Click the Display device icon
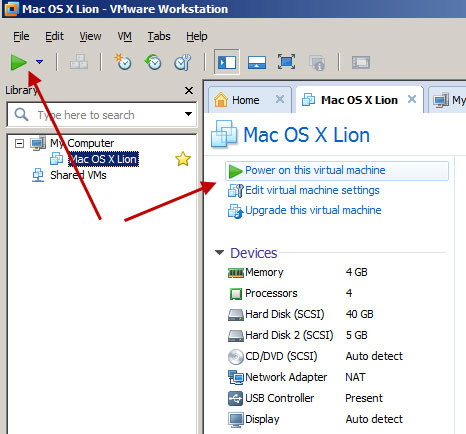Image resolution: width=466 pixels, height=434 pixels. tap(236, 420)
